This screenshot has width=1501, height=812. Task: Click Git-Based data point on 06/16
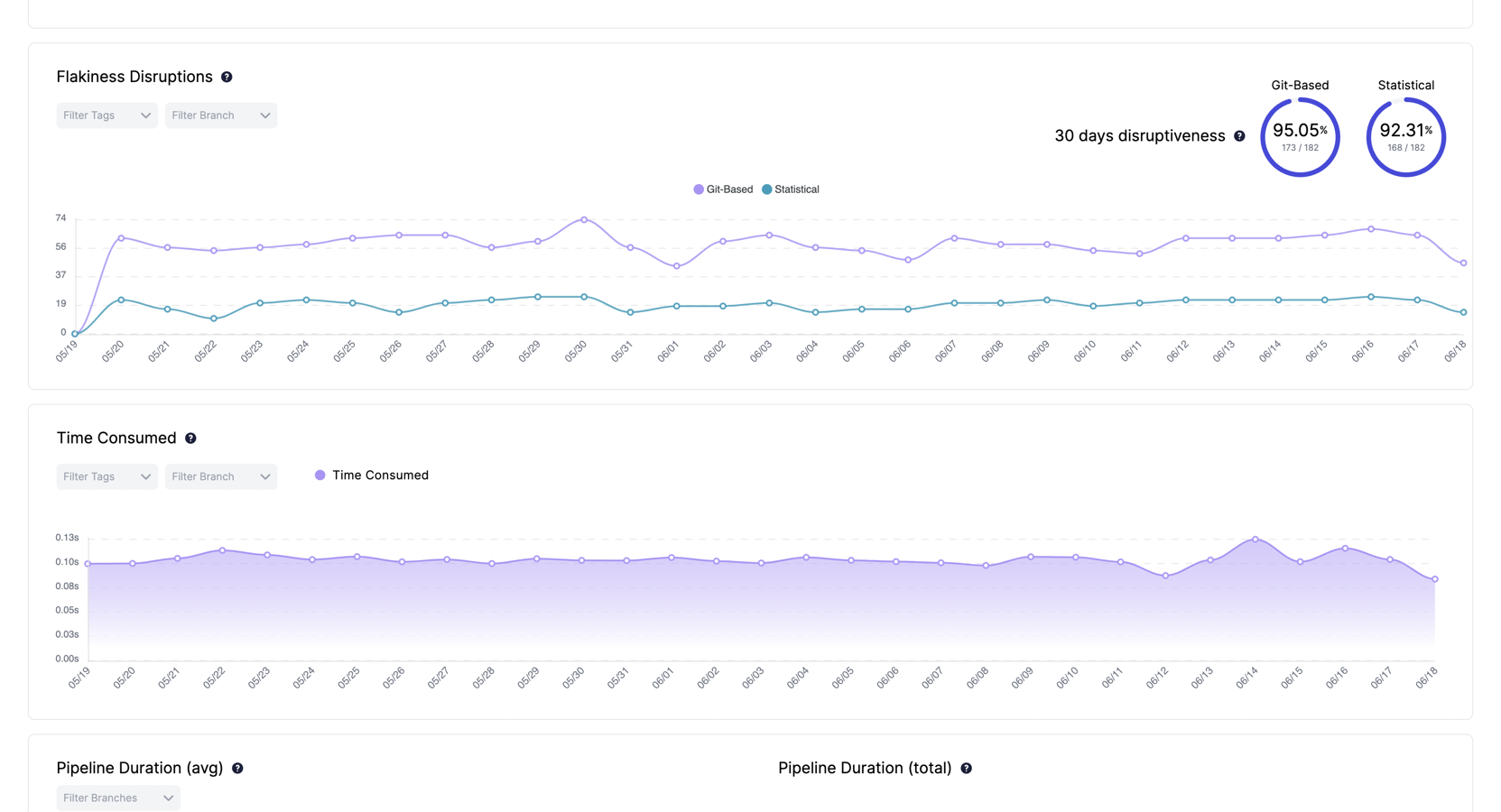[1371, 229]
